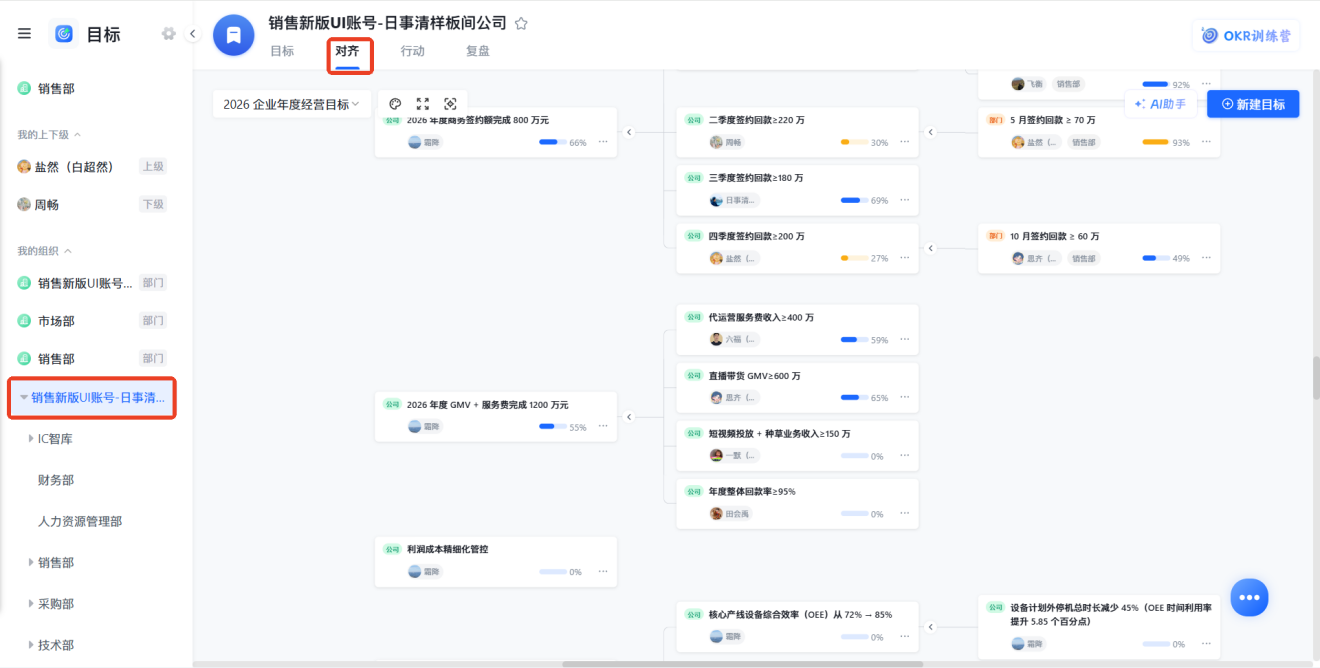This screenshot has height=668, width=1320.
Task: Expand 采购部 tree node
Action: [30, 603]
